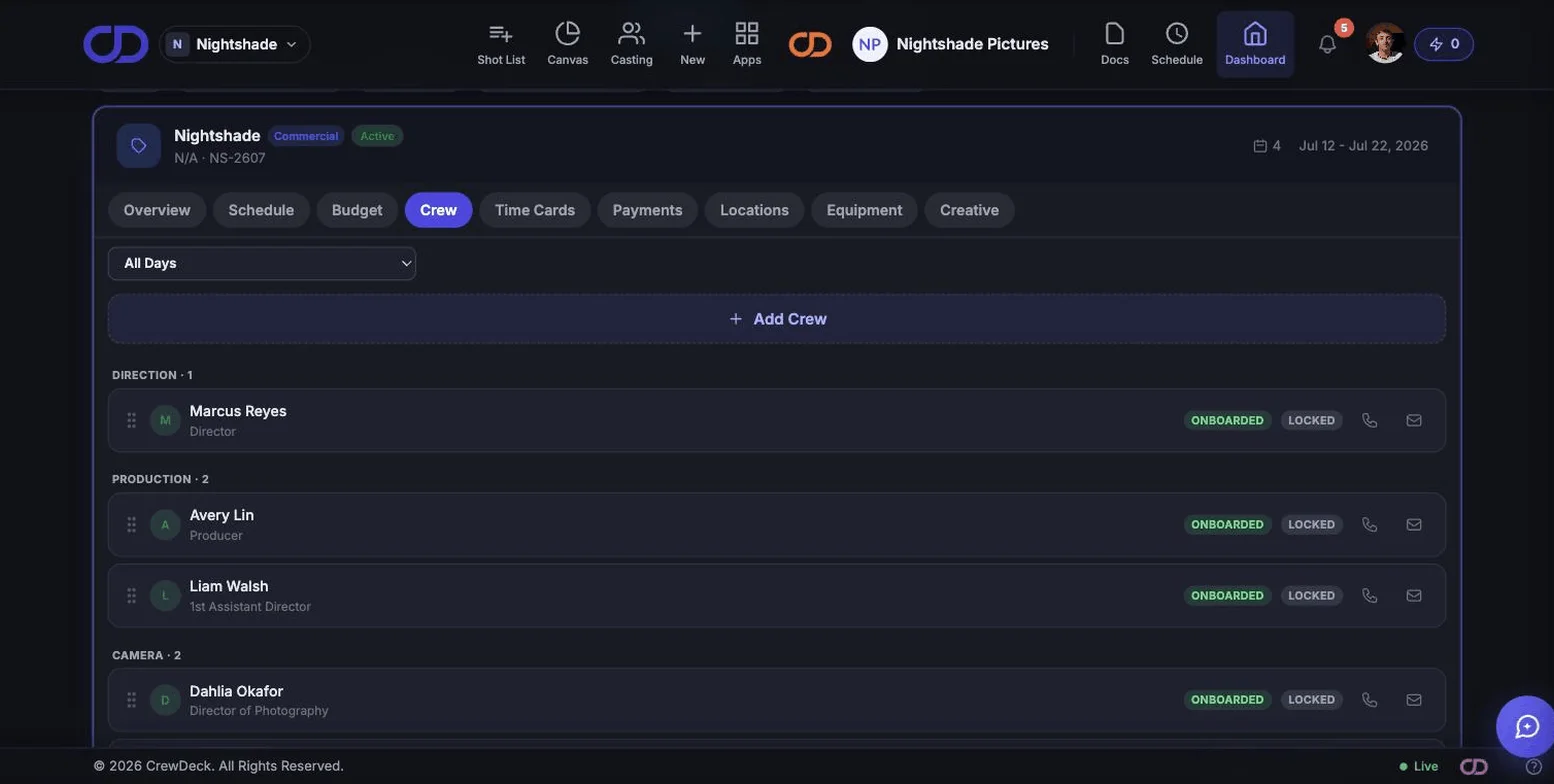Viewport: 1554px width, 784px height.
Task: Open the CrewDeck logo home link
Action: pos(116,44)
